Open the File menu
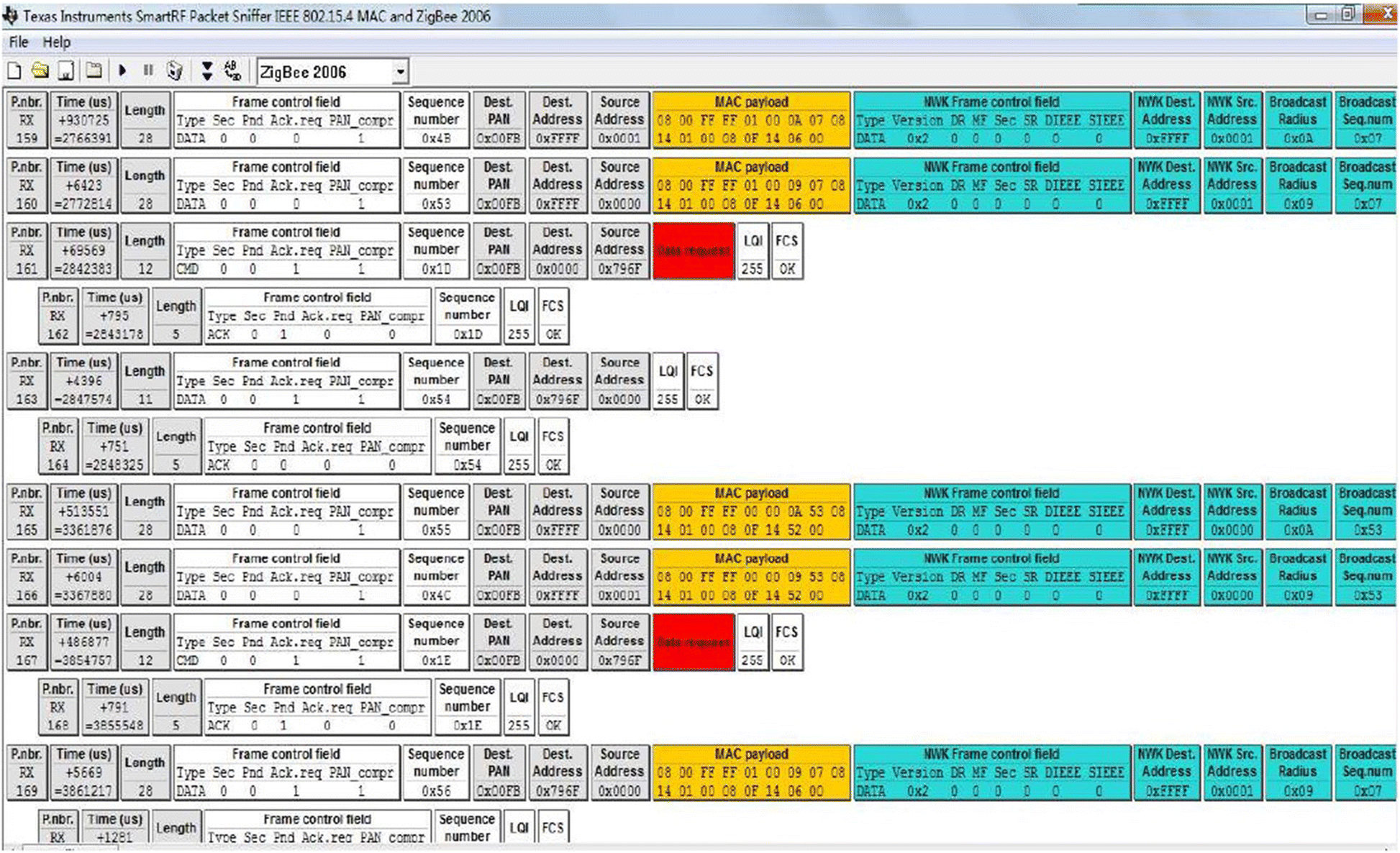This screenshot has width=1400, height=853. click(x=19, y=42)
